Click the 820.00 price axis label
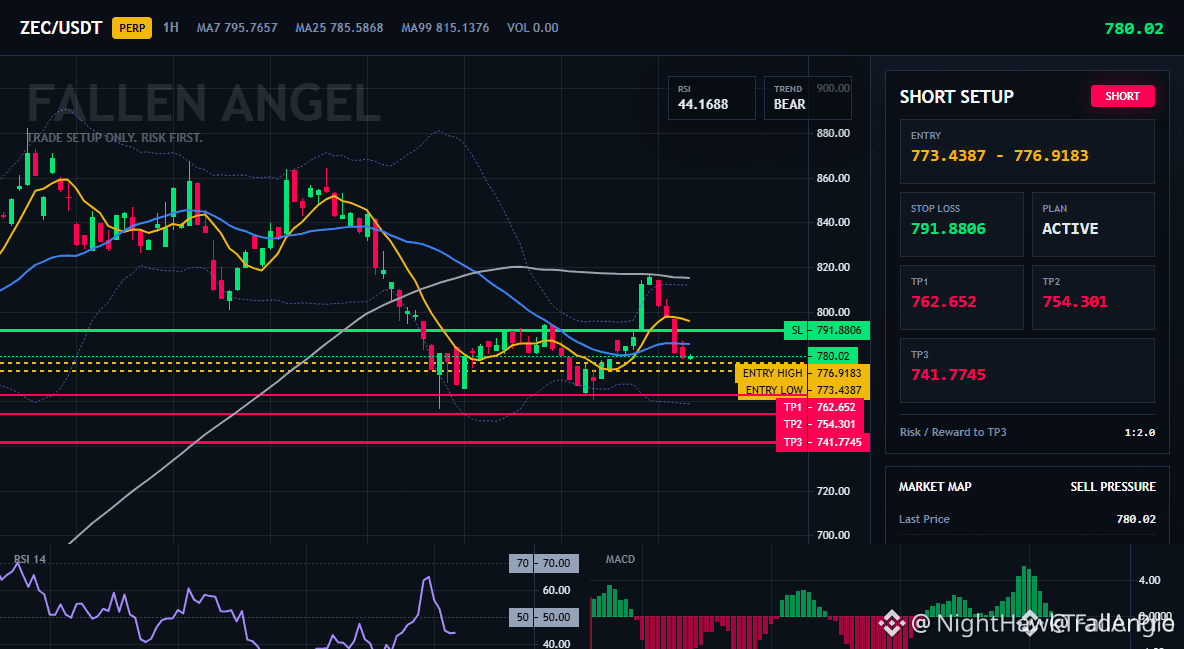 833,267
